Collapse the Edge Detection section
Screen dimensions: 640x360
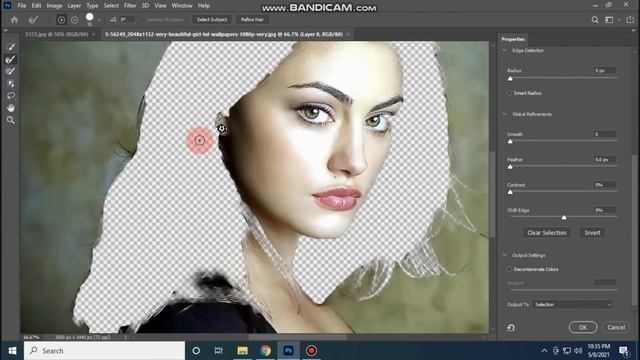tap(505, 51)
